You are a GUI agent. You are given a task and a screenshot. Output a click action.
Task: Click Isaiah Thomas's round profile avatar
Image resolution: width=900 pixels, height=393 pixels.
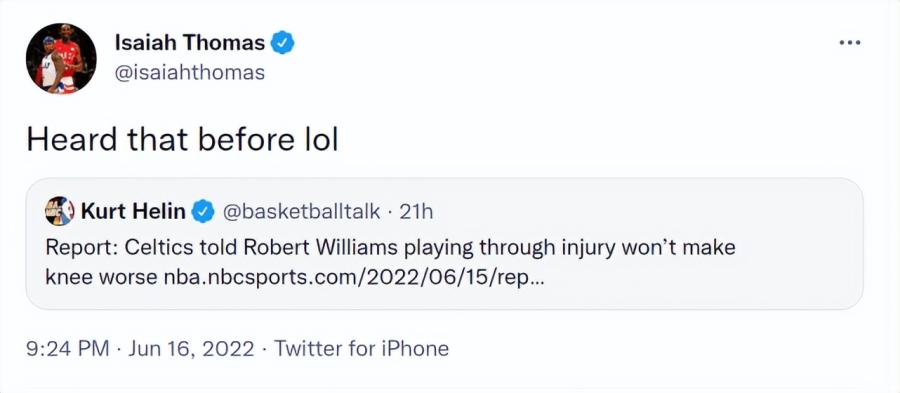[61, 59]
